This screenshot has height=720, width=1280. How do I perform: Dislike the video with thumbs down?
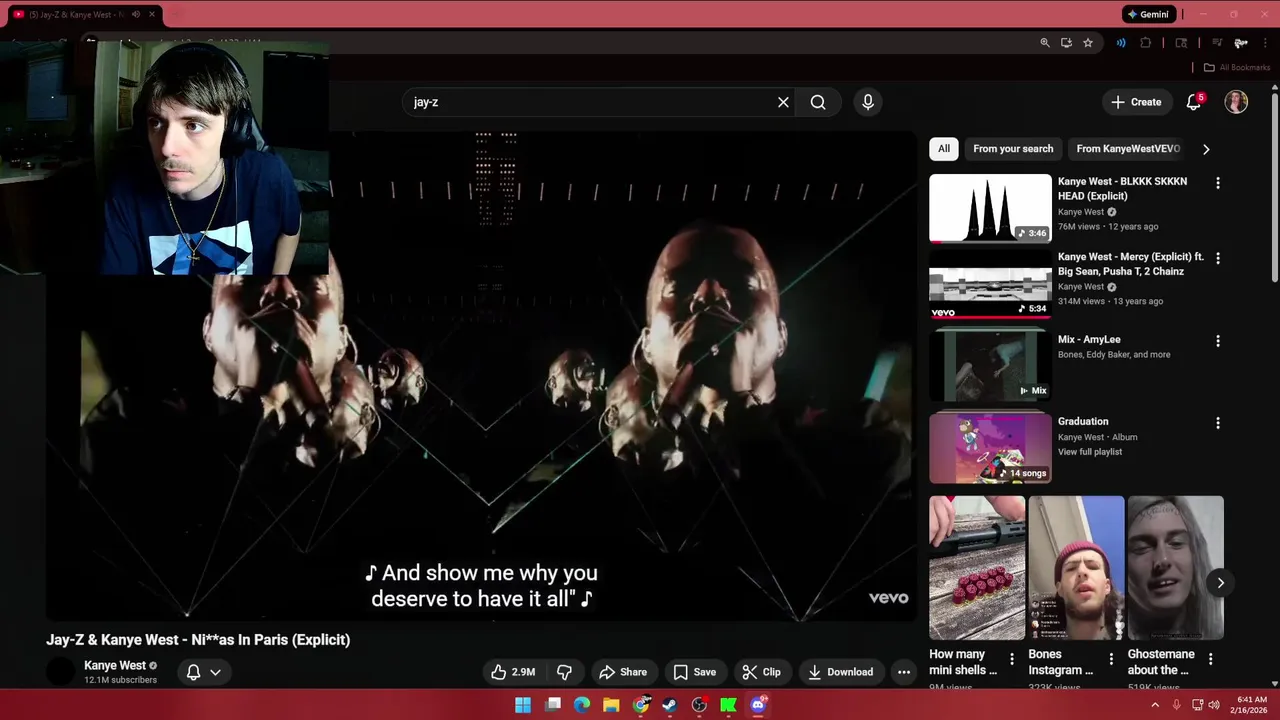[x=564, y=672]
